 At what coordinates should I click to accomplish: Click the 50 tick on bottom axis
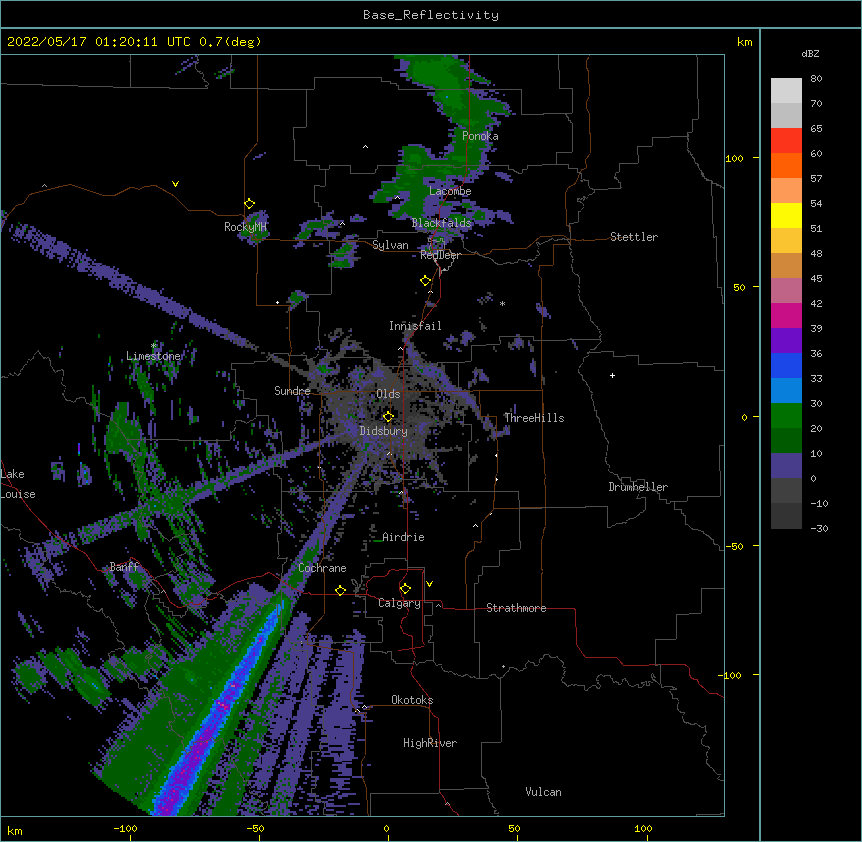[x=514, y=829]
